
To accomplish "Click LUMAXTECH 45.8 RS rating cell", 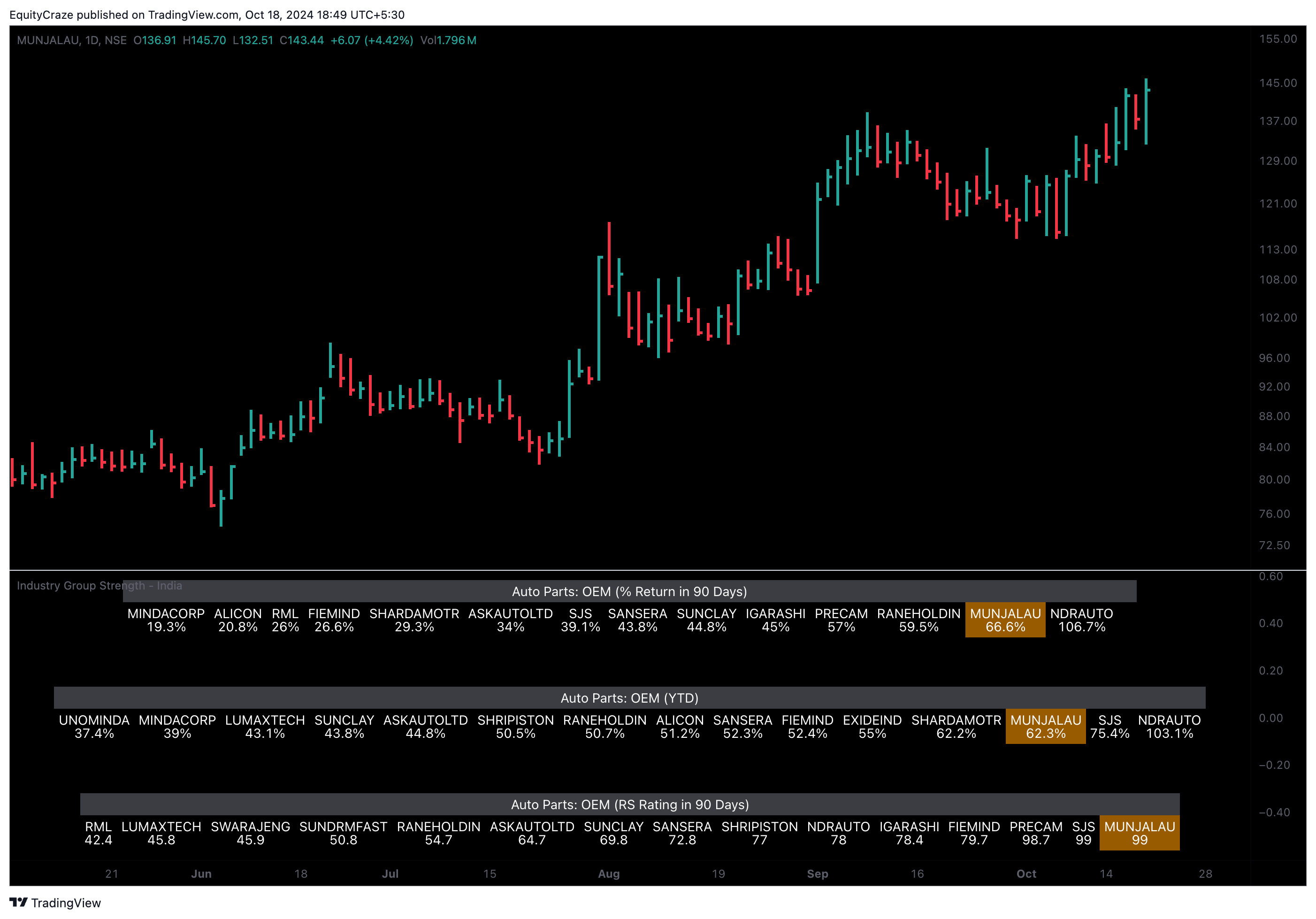I will coord(161,833).
